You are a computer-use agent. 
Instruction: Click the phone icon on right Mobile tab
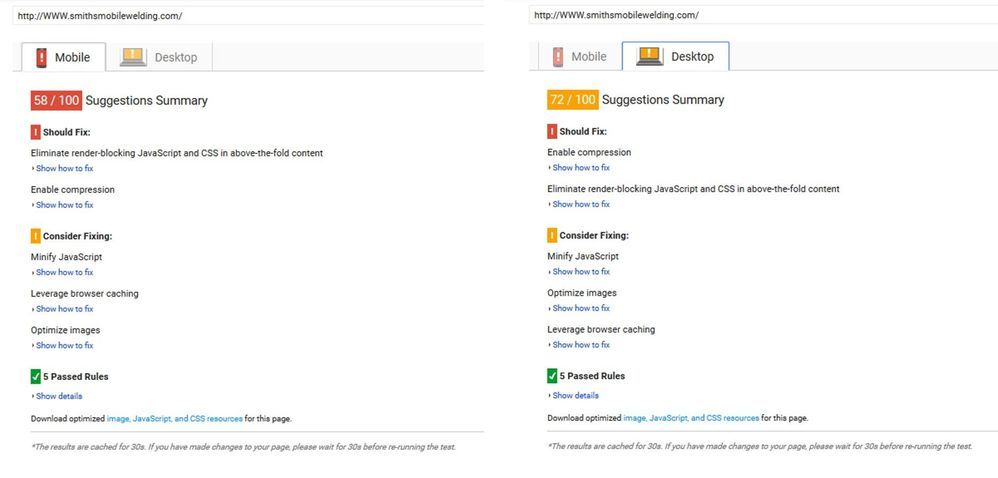(x=558, y=57)
